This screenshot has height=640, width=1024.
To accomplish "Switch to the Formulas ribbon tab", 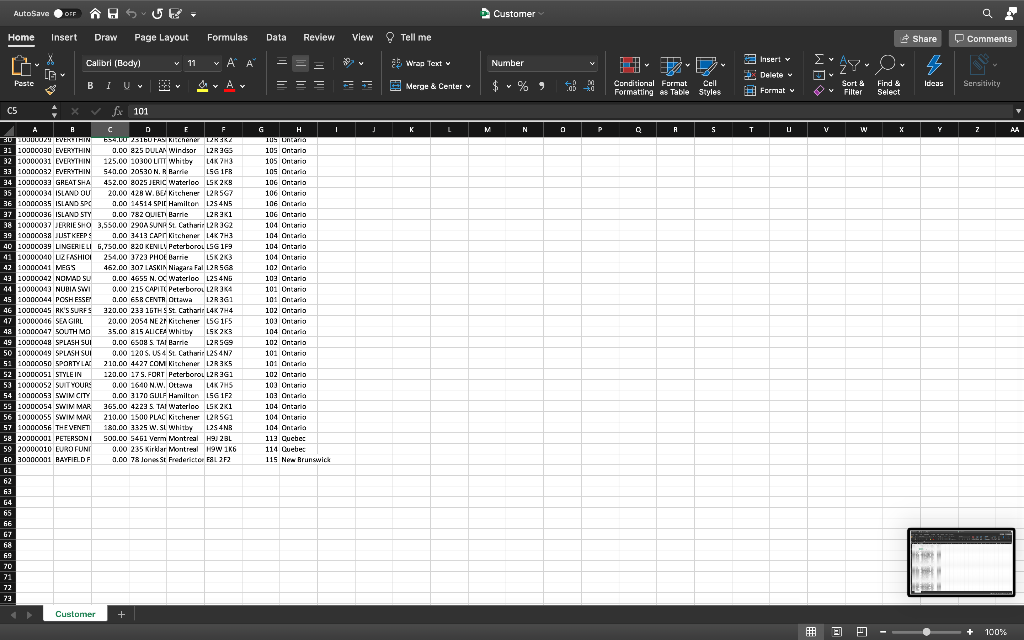I will pos(227,36).
